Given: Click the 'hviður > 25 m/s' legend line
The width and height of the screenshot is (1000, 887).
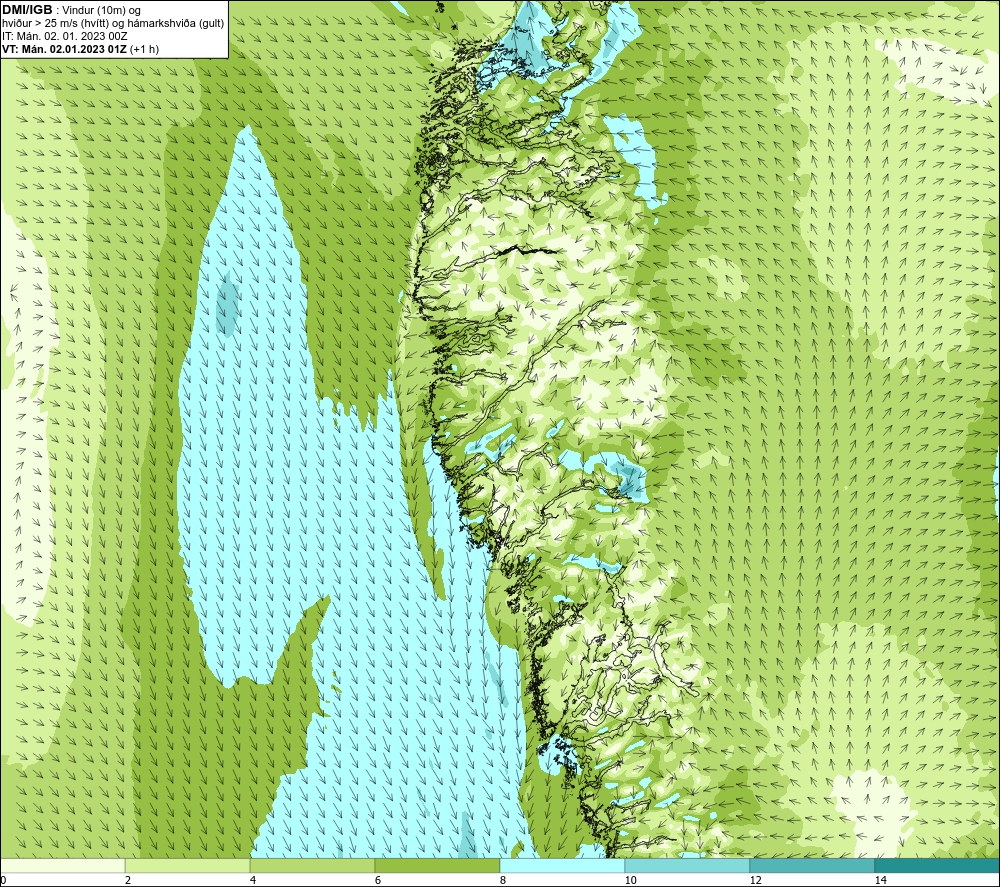Looking at the screenshot, I should [x=113, y=24].
